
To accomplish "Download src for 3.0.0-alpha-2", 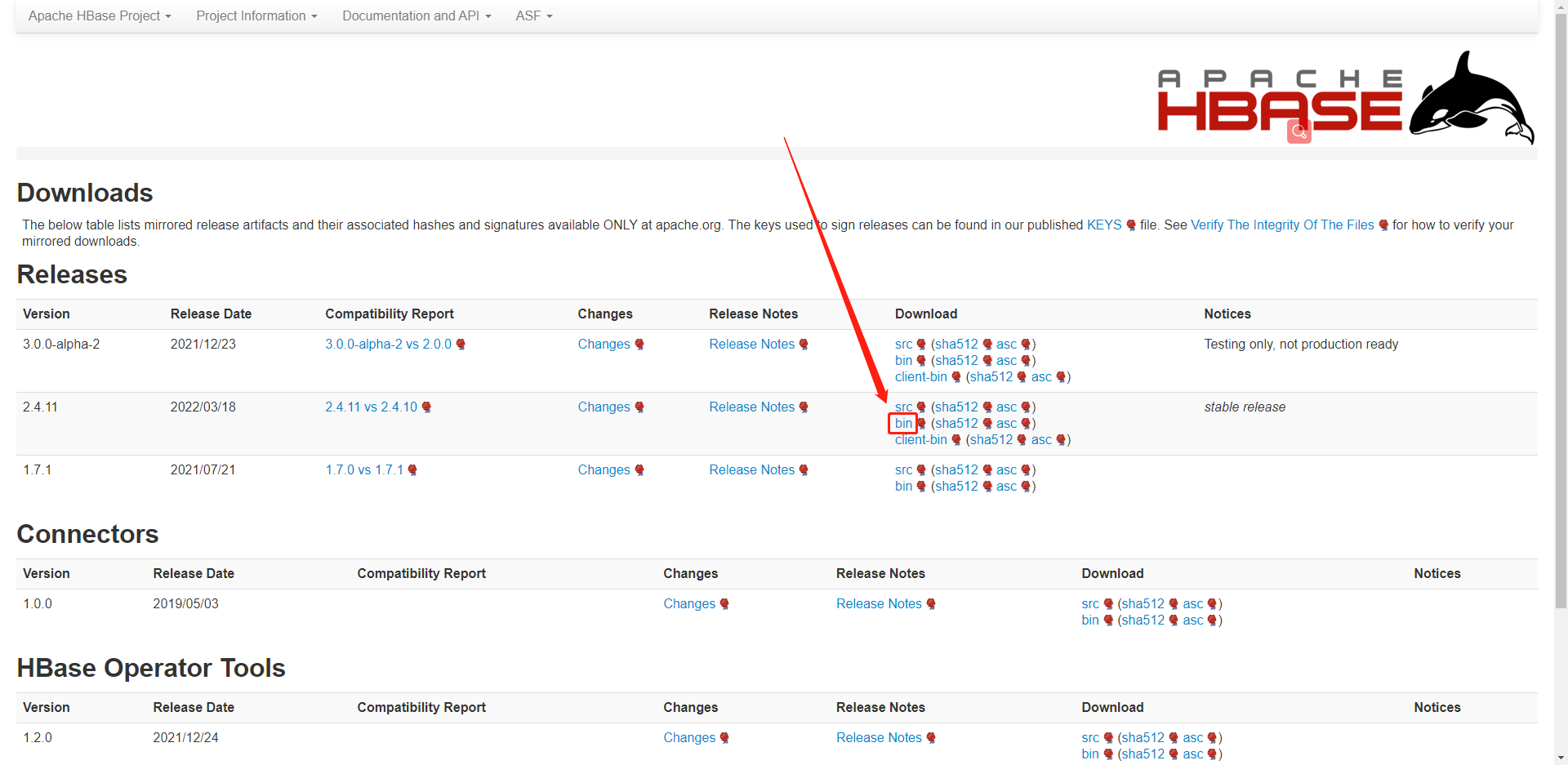I will pyautogui.click(x=903, y=344).
